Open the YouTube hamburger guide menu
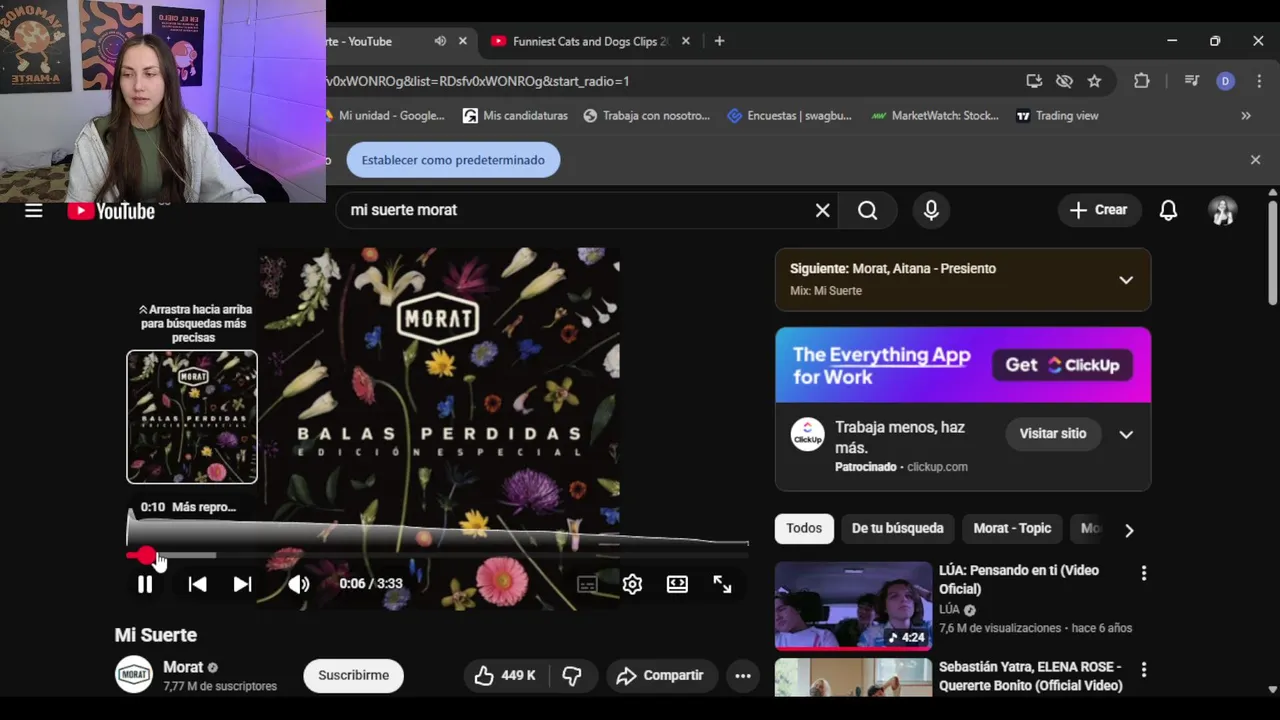The width and height of the screenshot is (1280, 720). (34, 210)
